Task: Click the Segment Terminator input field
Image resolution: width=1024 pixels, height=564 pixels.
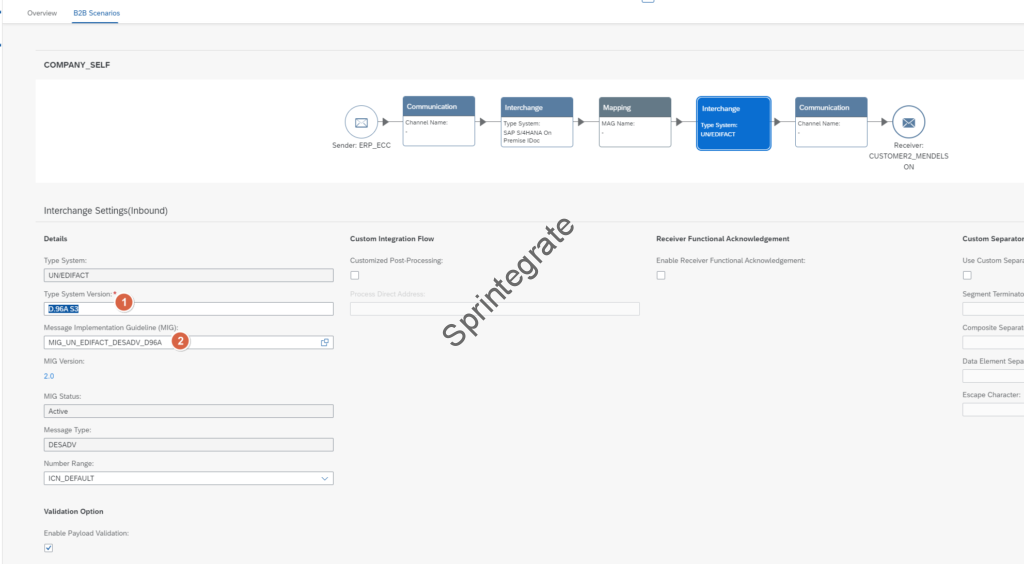Action: tap(992, 309)
